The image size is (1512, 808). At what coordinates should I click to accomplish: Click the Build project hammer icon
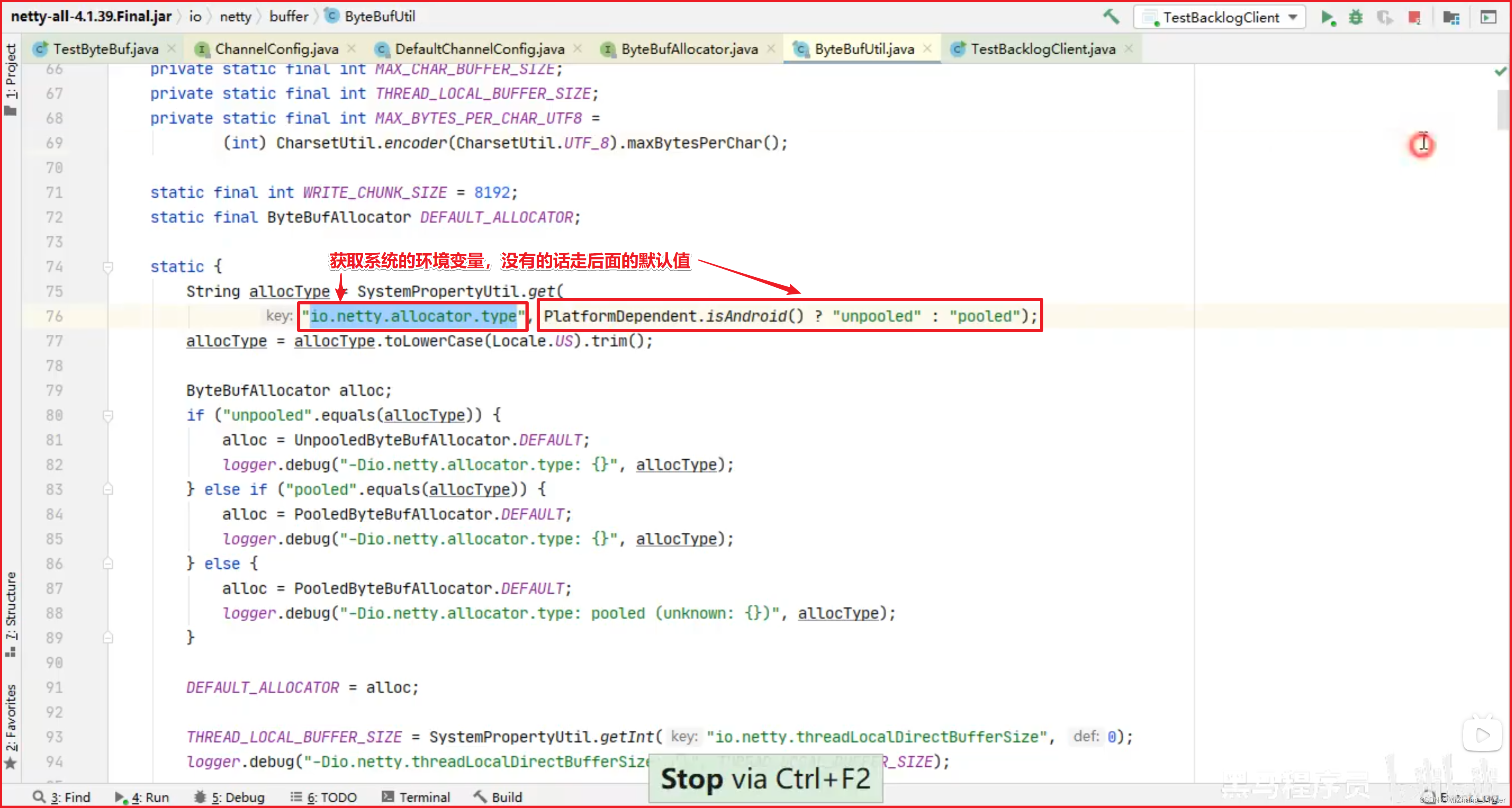[1111, 16]
